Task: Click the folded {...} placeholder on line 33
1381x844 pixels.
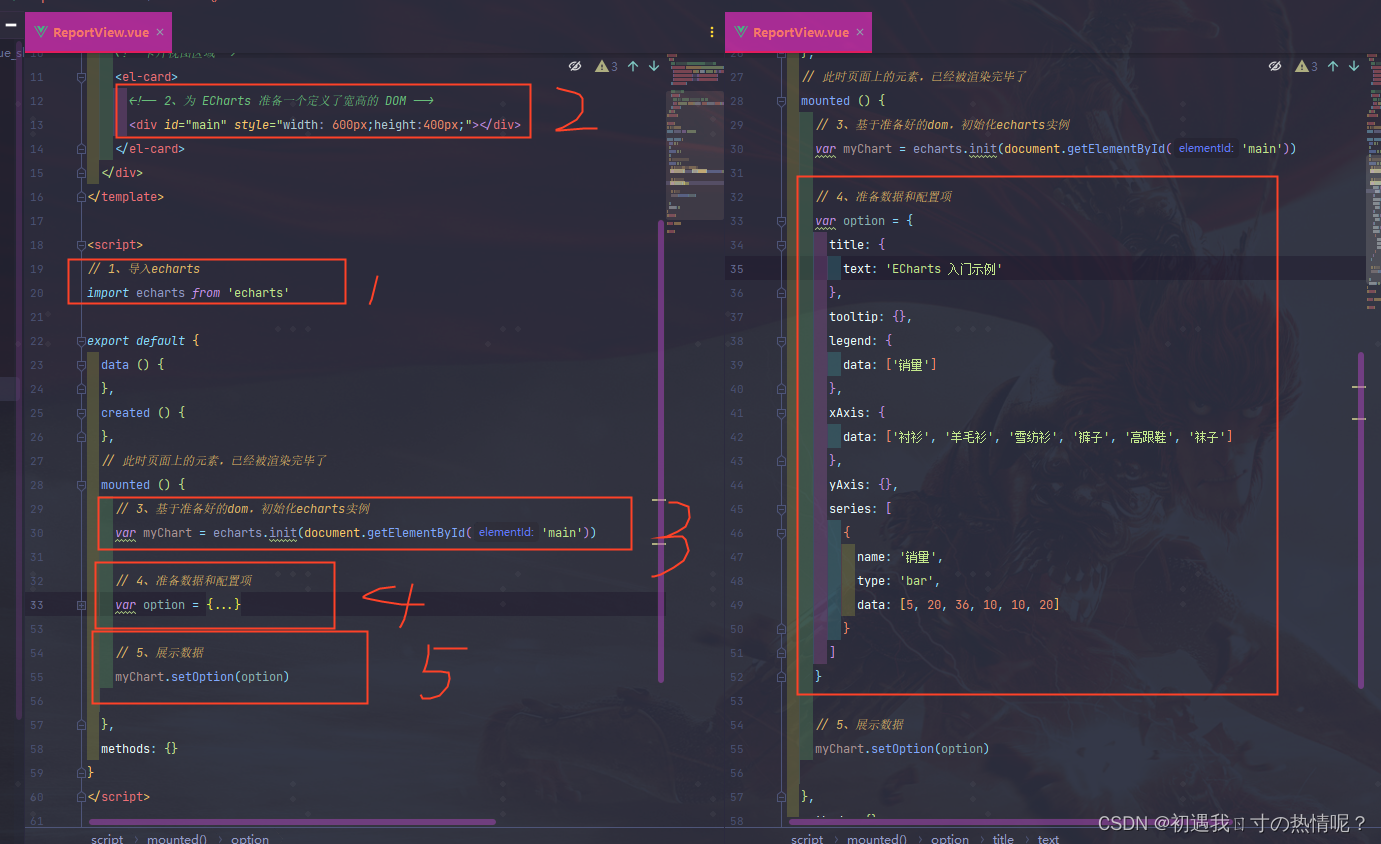Action: click(x=224, y=605)
